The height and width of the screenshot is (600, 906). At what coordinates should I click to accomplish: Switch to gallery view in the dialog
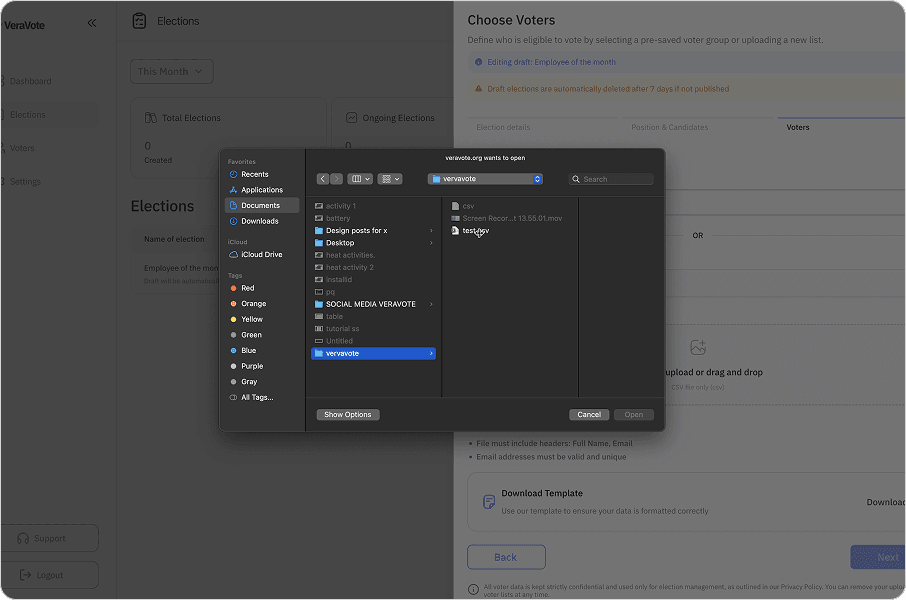[388, 178]
